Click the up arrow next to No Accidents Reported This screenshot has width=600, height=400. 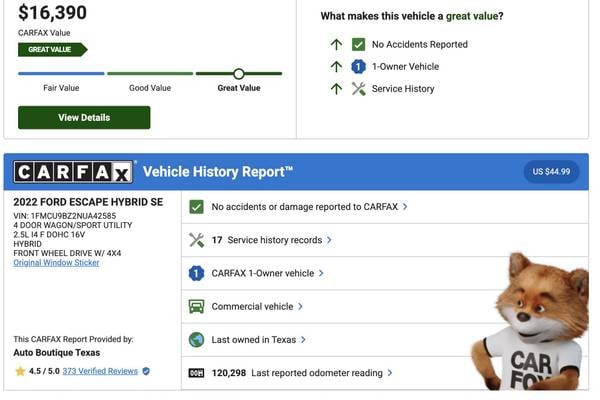click(x=336, y=44)
